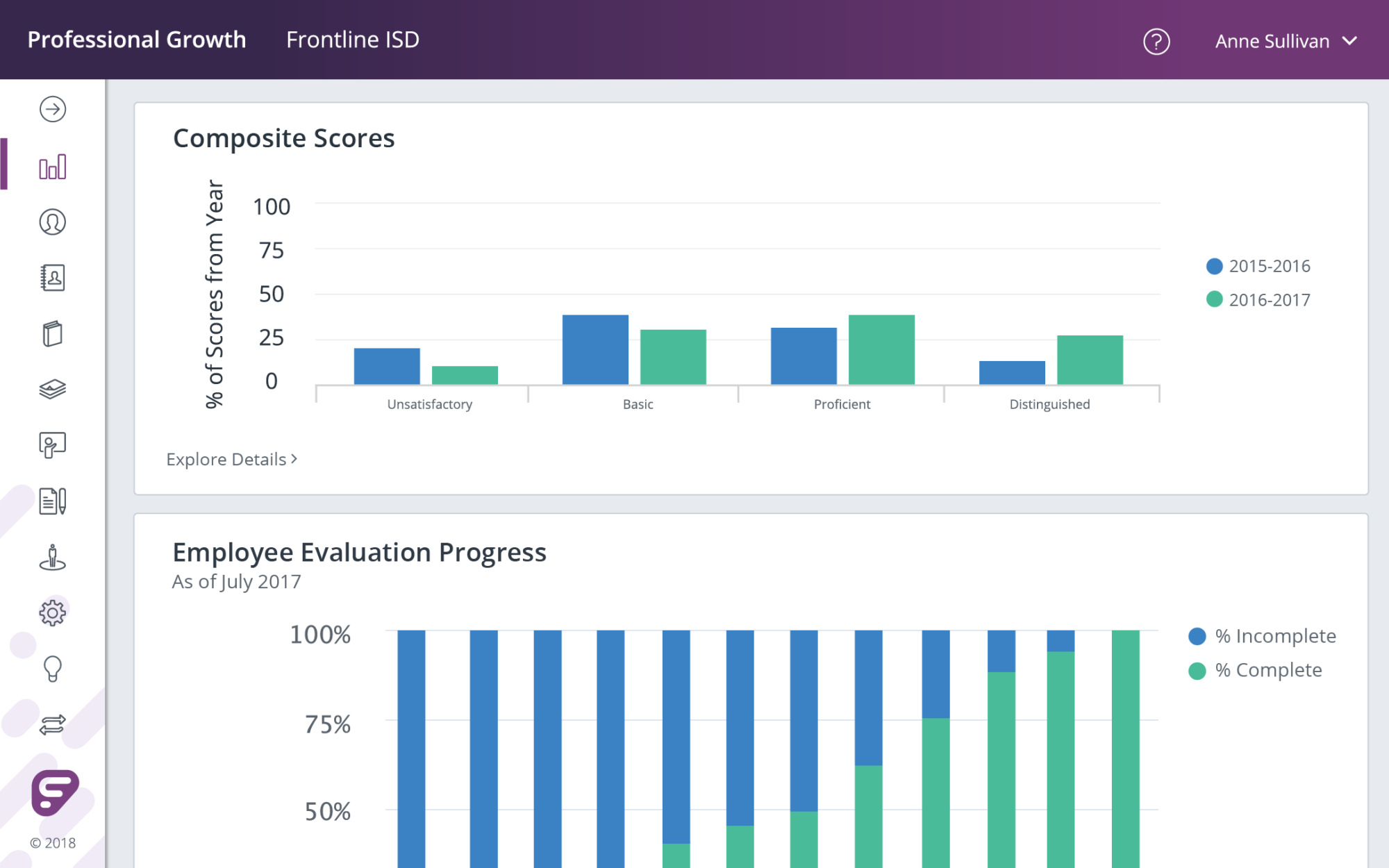The height and width of the screenshot is (868, 1389).
Task: Open the swap arrows icon
Action: pyautogui.click(x=53, y=725)
